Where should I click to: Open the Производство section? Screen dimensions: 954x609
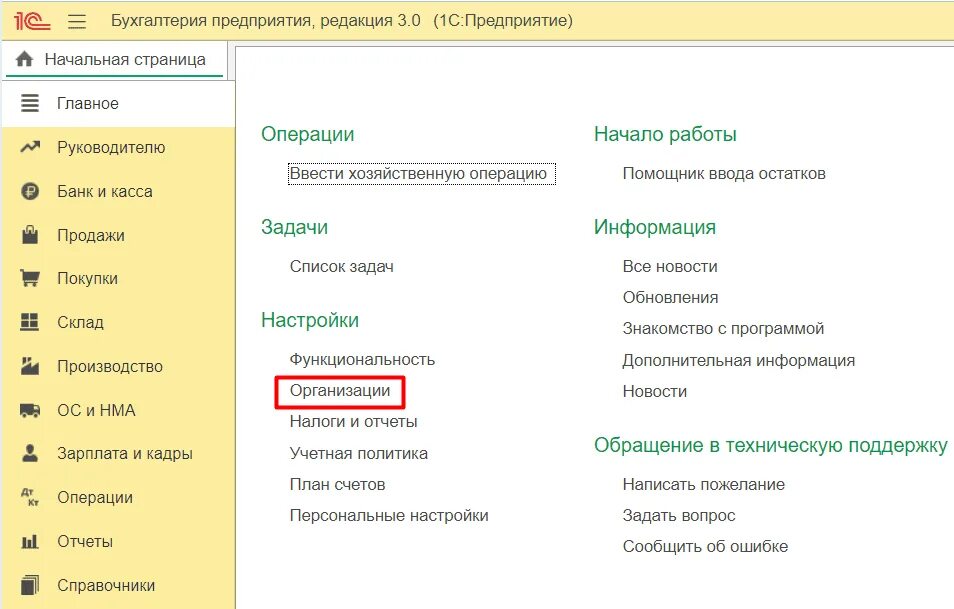(x=119, y=366)
